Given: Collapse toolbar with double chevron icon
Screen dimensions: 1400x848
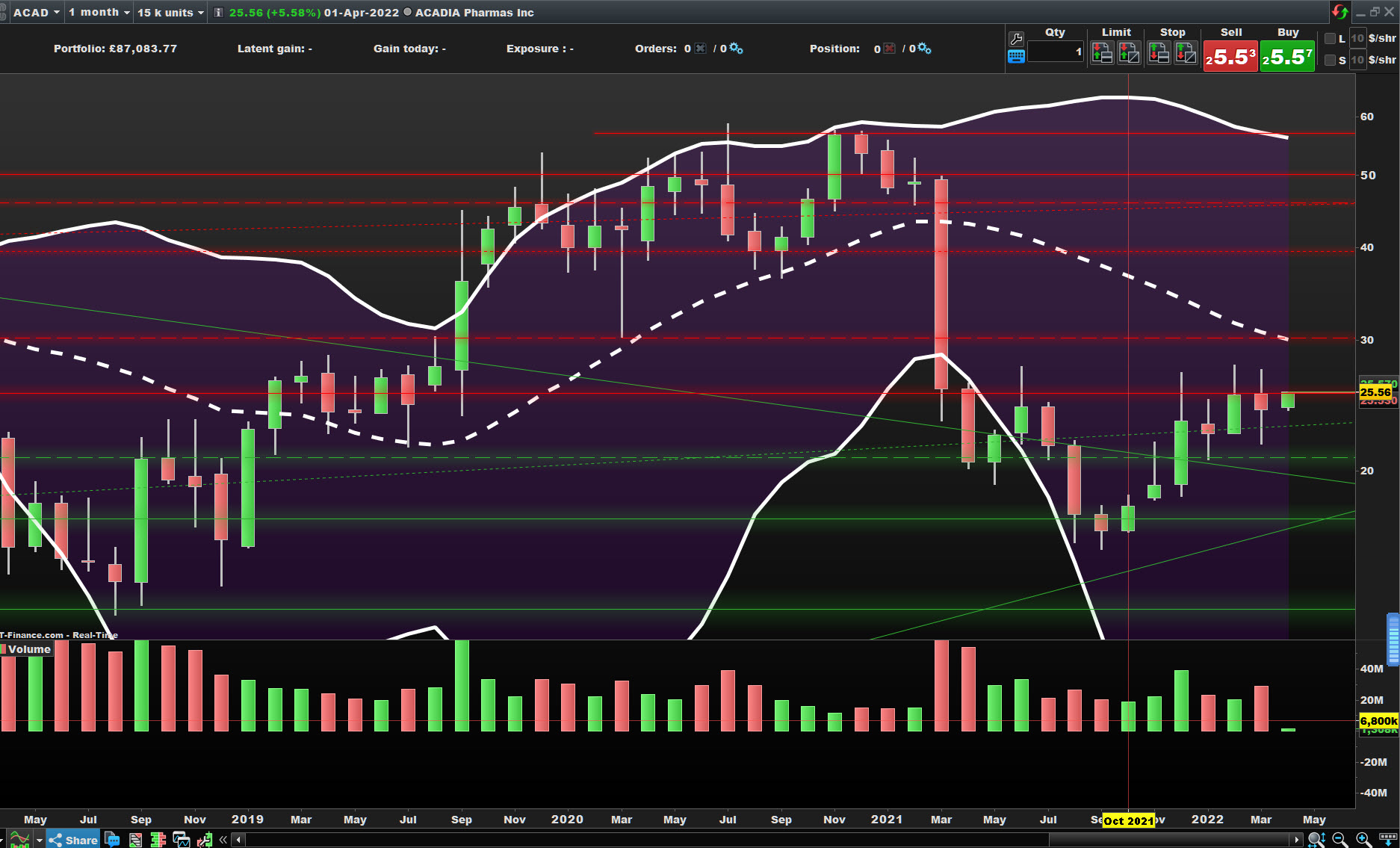Looking at the screenshot, I should [x=223, y=840].
